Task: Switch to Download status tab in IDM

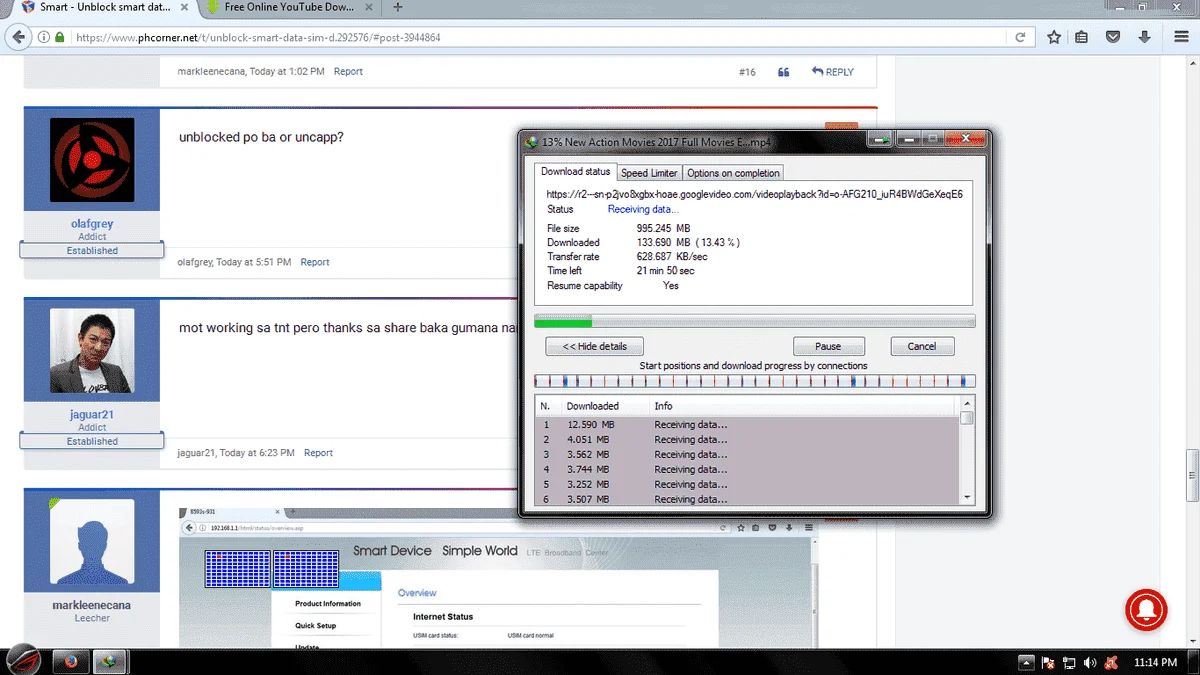Action: click(575, 172)
